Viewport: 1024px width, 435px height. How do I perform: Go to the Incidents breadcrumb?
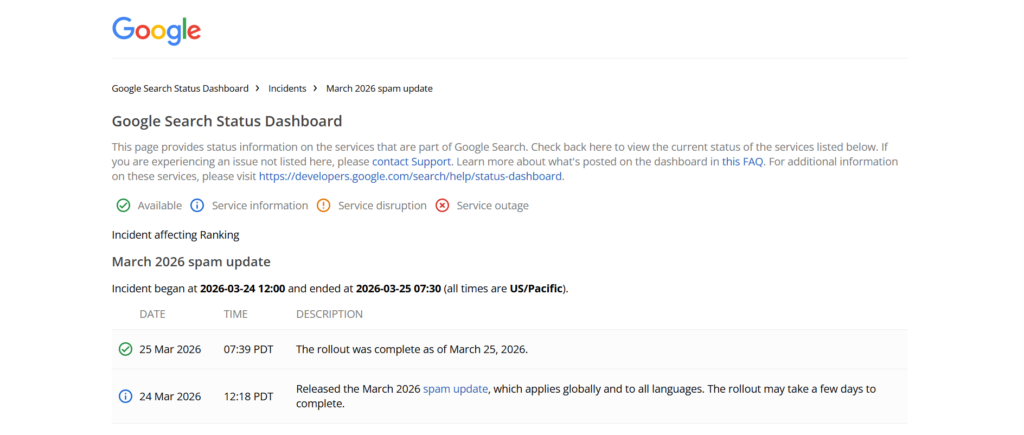pos(287,88)
